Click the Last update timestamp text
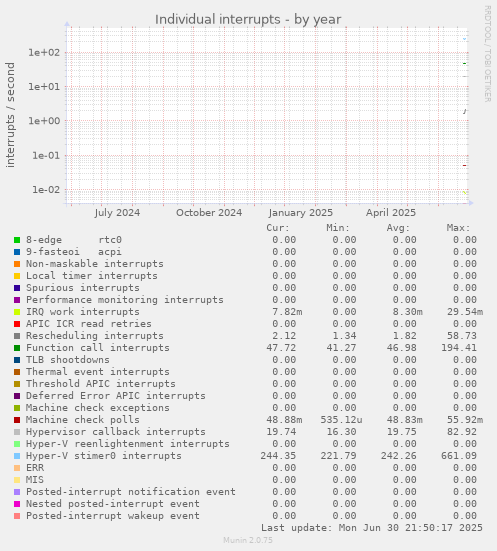Image resolution: width=497 pixels, height=551 pixels. (x=372, y=528)
